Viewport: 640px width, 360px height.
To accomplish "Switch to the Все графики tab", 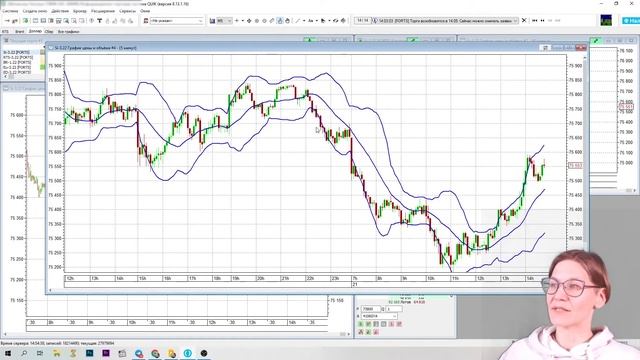I will [x=69, y=31].
